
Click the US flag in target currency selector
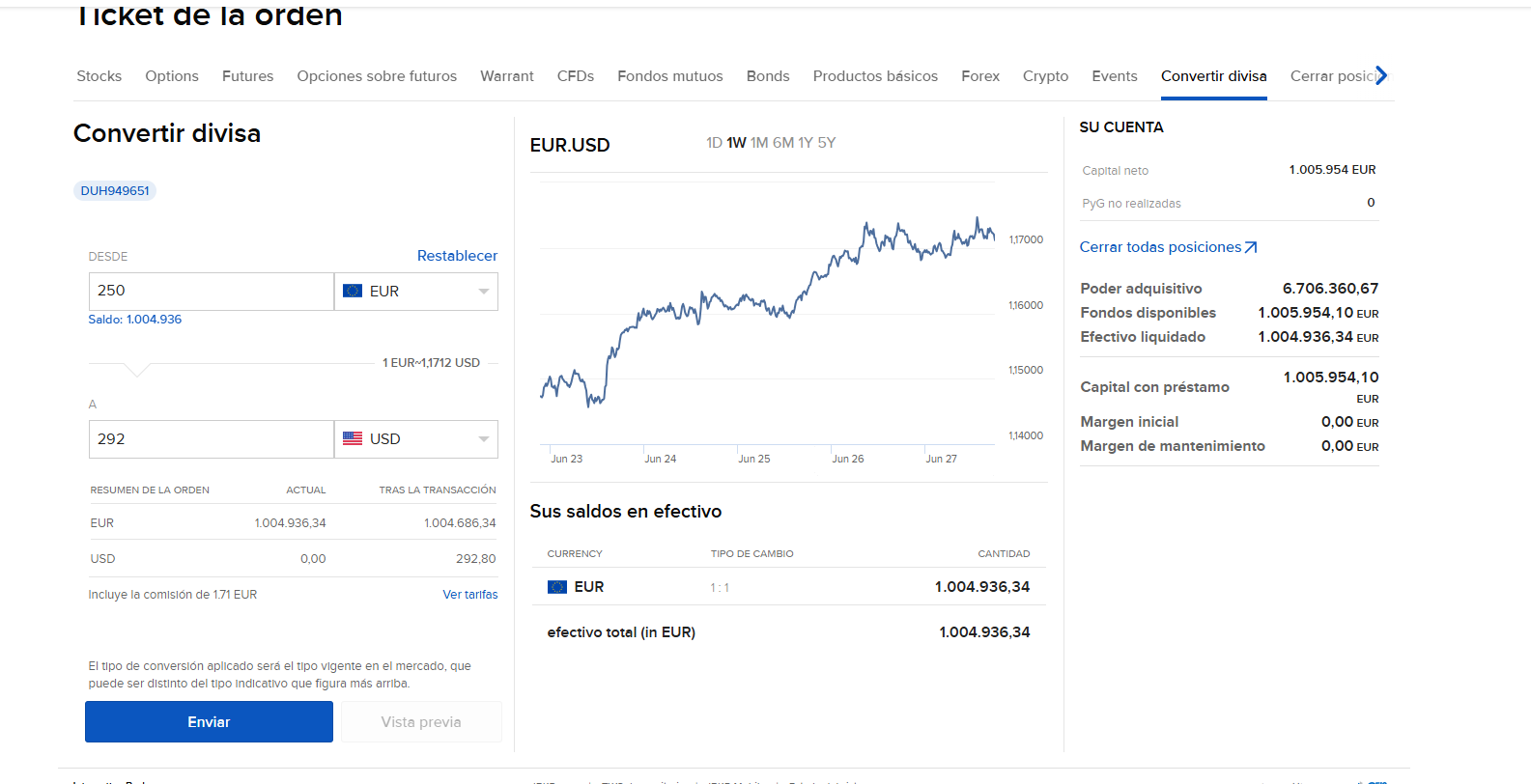coord(353,438)
